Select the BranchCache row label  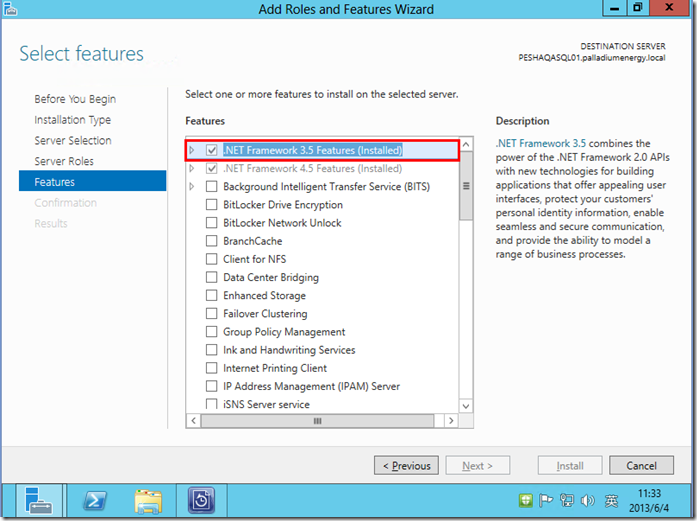[x=252, y=241]
